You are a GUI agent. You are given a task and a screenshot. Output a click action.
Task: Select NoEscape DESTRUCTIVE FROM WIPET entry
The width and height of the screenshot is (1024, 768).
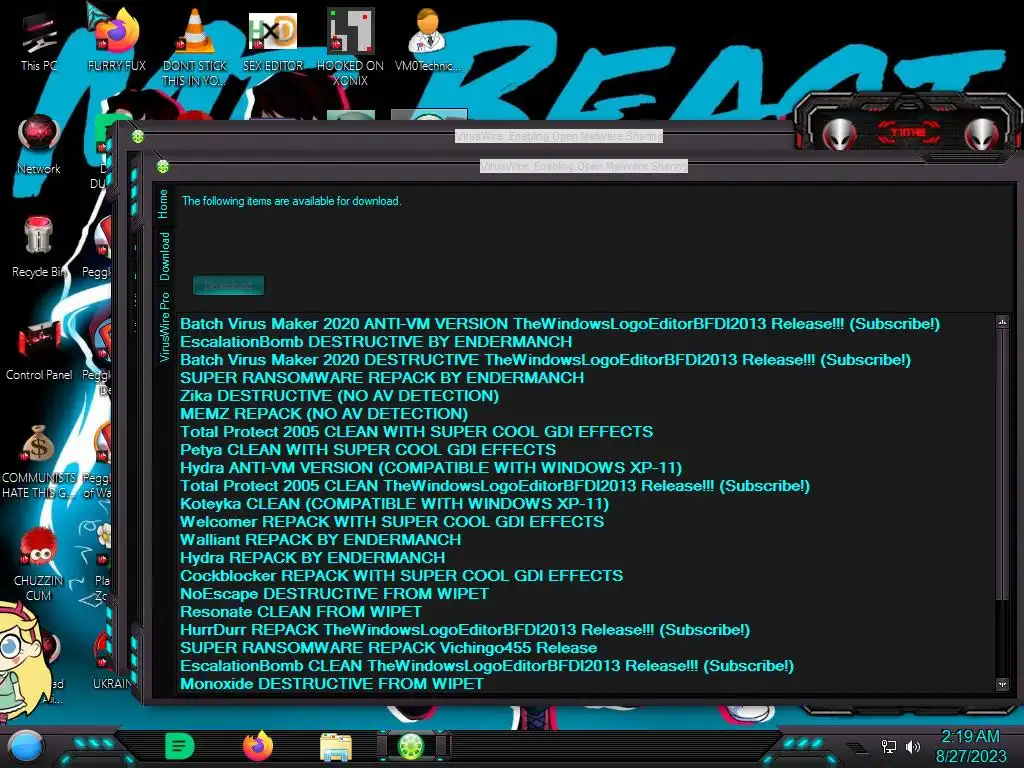[x=334, y=594]
